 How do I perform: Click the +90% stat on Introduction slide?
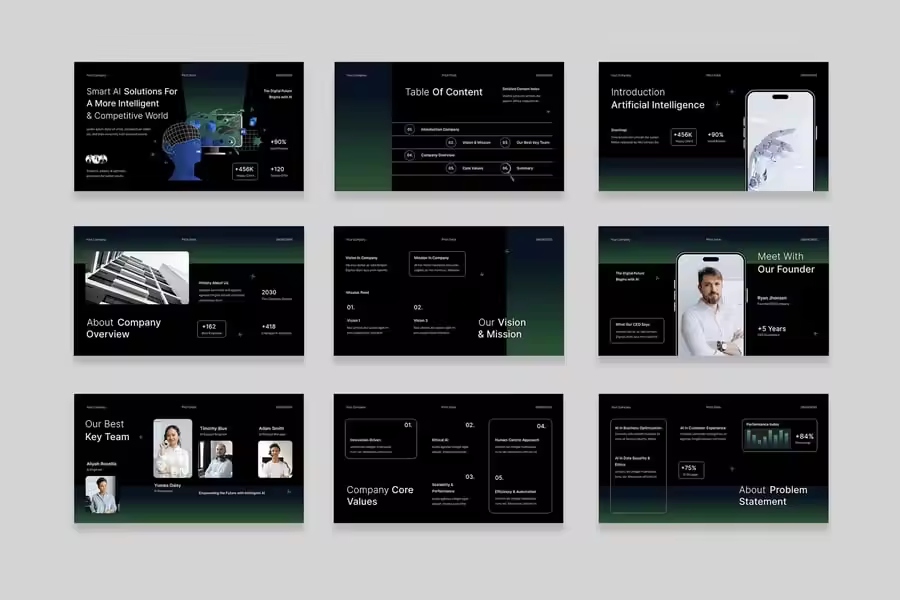(716, 137)
